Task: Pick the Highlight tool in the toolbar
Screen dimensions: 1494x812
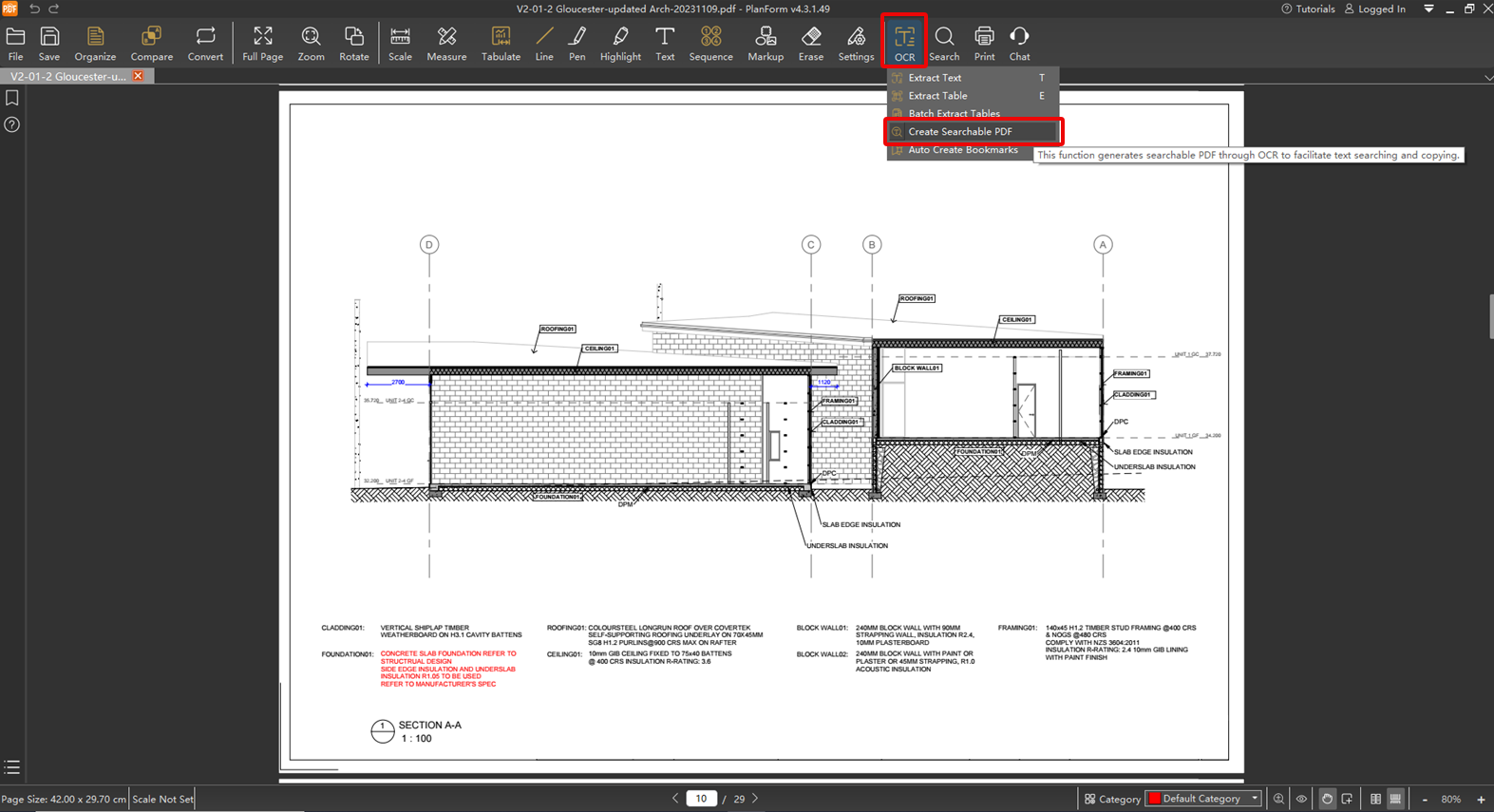Action: [620, 44]
